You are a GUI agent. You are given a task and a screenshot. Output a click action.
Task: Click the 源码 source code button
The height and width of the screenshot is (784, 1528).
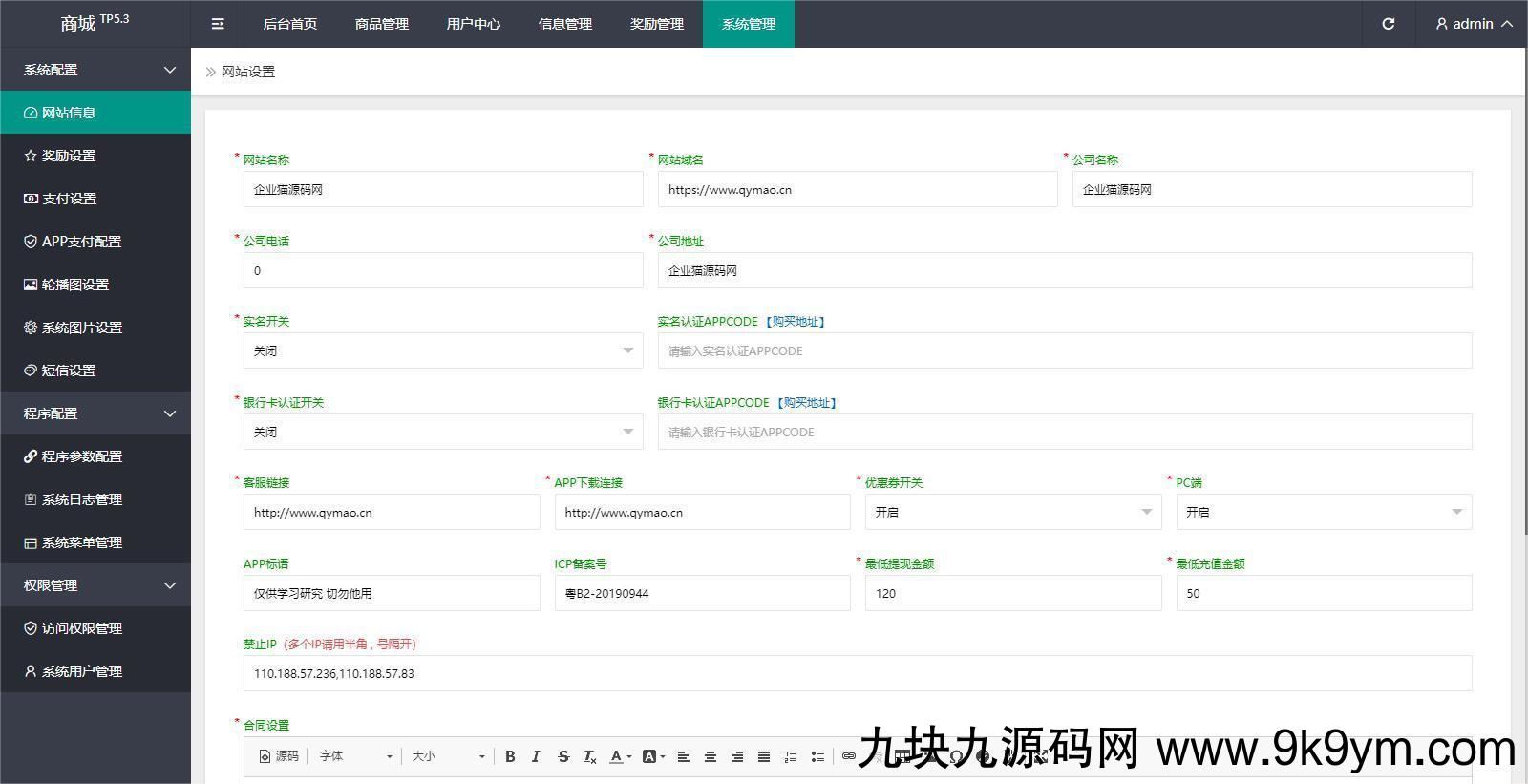coord(279,756)
